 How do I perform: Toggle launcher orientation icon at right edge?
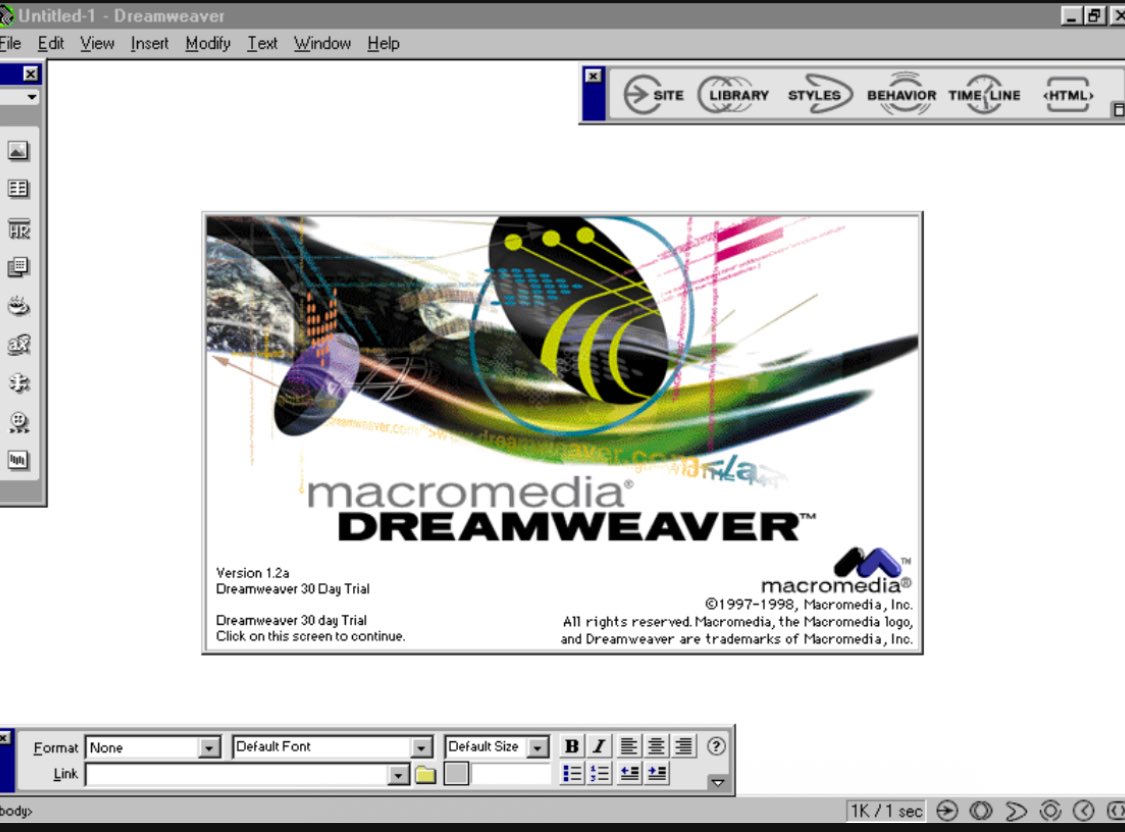[x=1118, y=109]
